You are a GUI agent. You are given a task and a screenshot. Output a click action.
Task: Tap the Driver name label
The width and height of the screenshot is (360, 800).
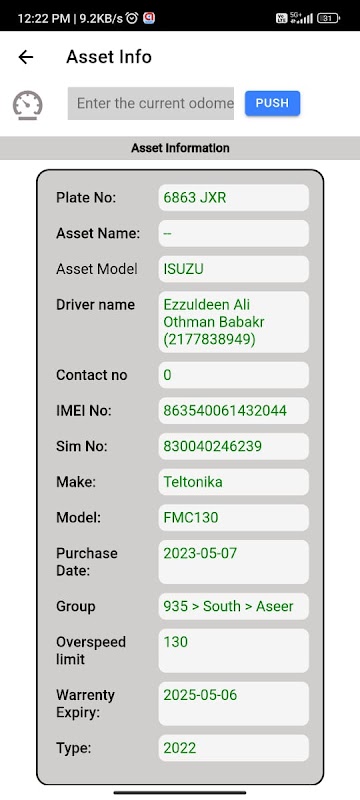click(x=95, y=305)
